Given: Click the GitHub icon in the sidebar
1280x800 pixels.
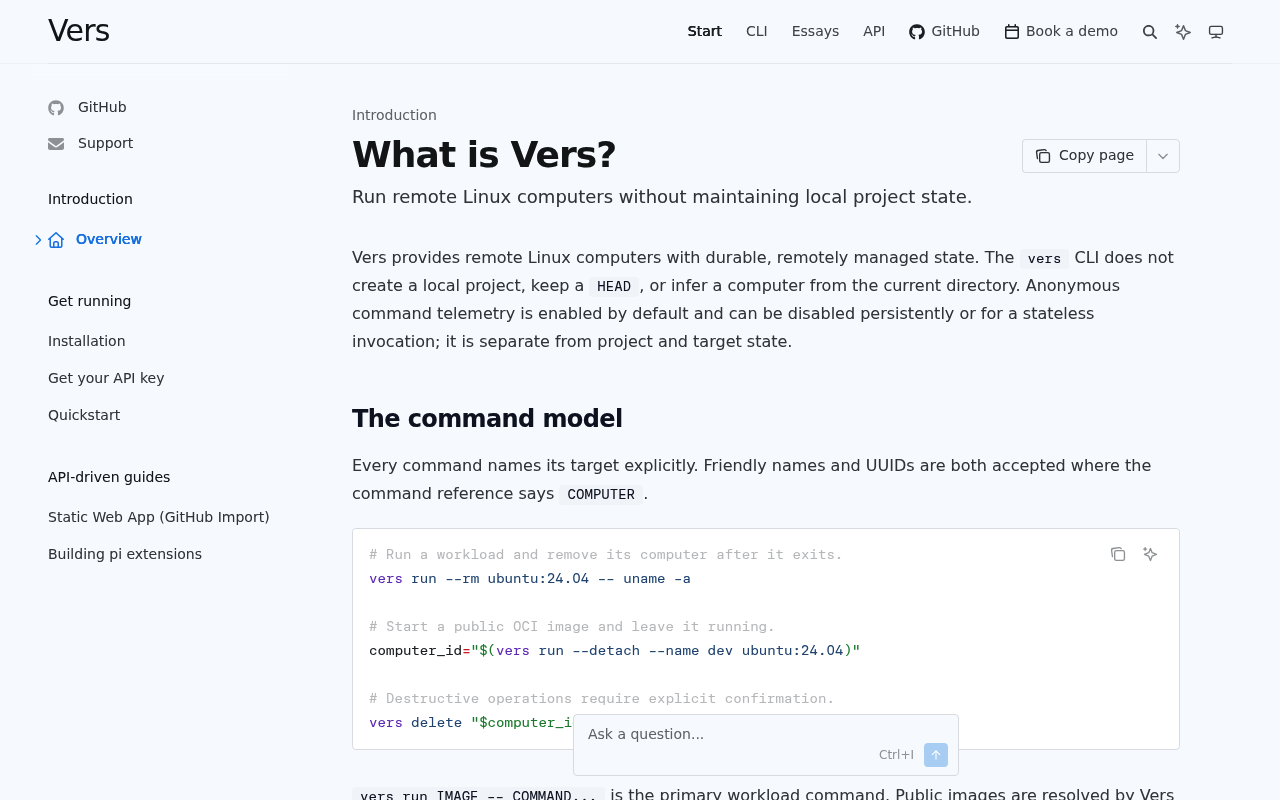Looking at the screenshot, I should pyautogui.click(x=56, y=108).
